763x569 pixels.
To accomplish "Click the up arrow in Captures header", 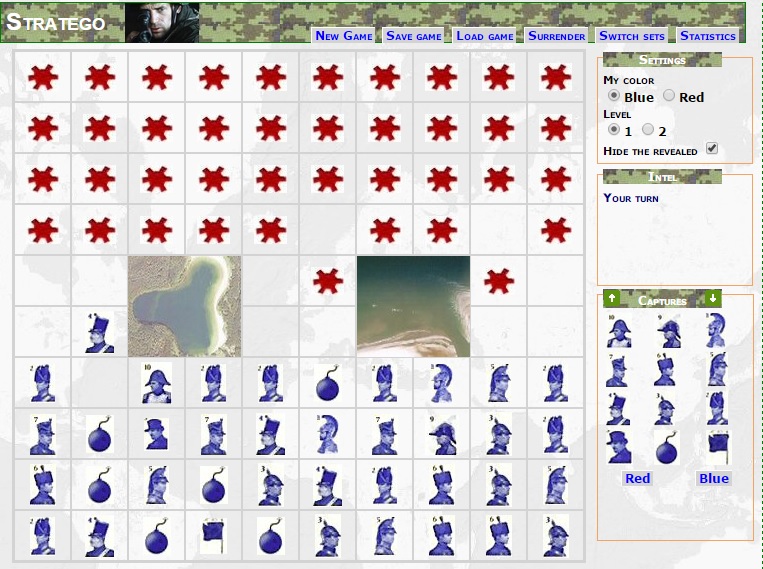I will [x=612, y=298].
